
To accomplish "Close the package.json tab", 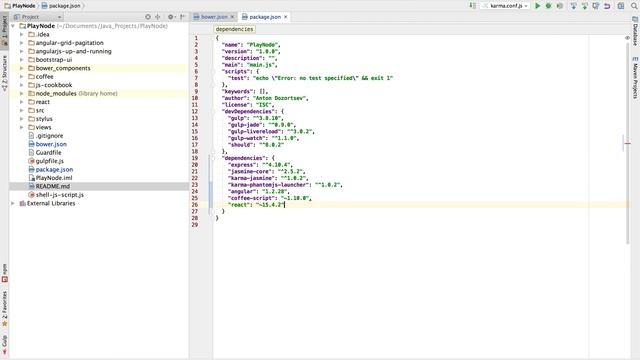I will pyautogui.click(x=286, y=17).
